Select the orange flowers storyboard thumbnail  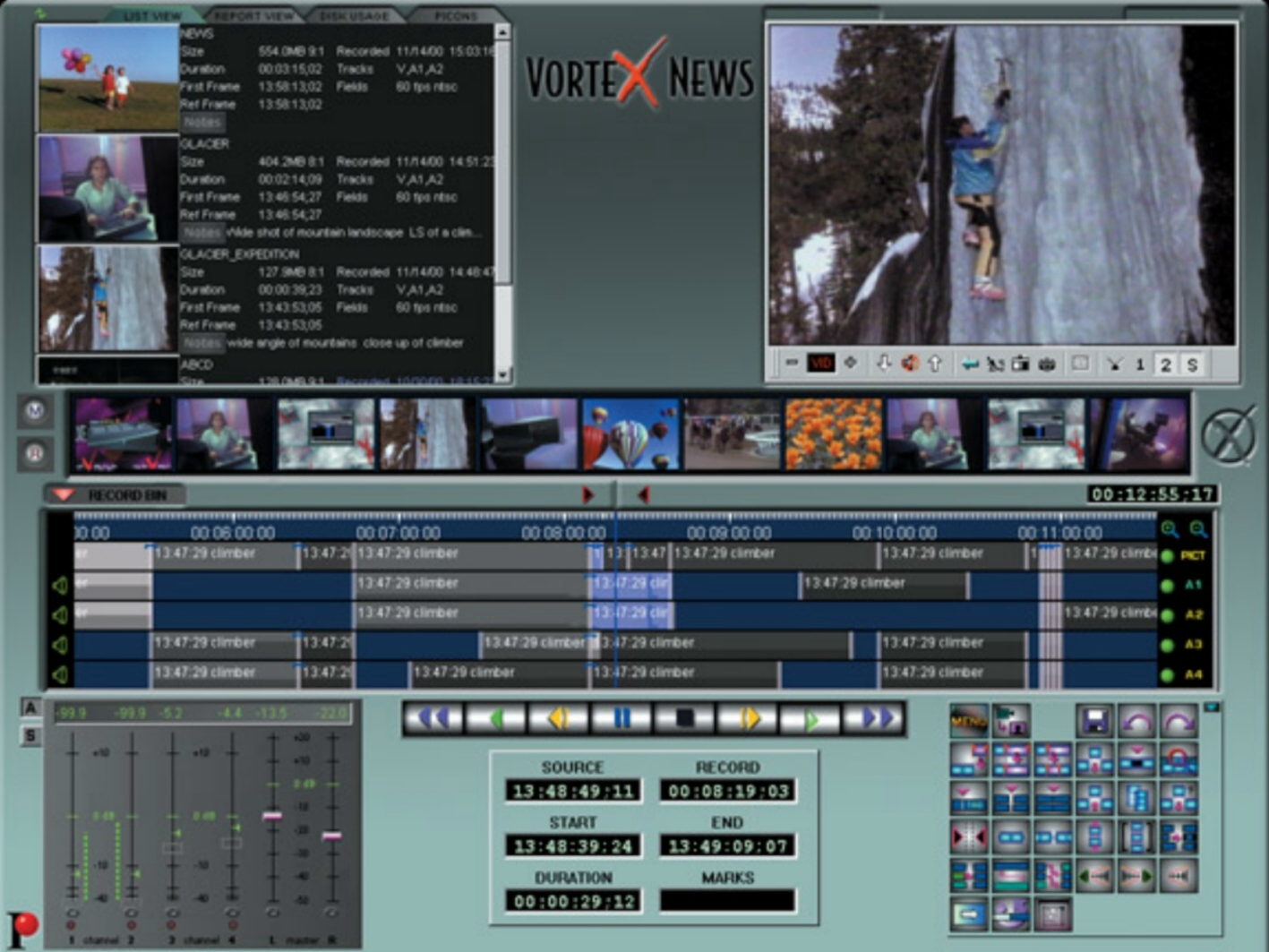point(833,434)
